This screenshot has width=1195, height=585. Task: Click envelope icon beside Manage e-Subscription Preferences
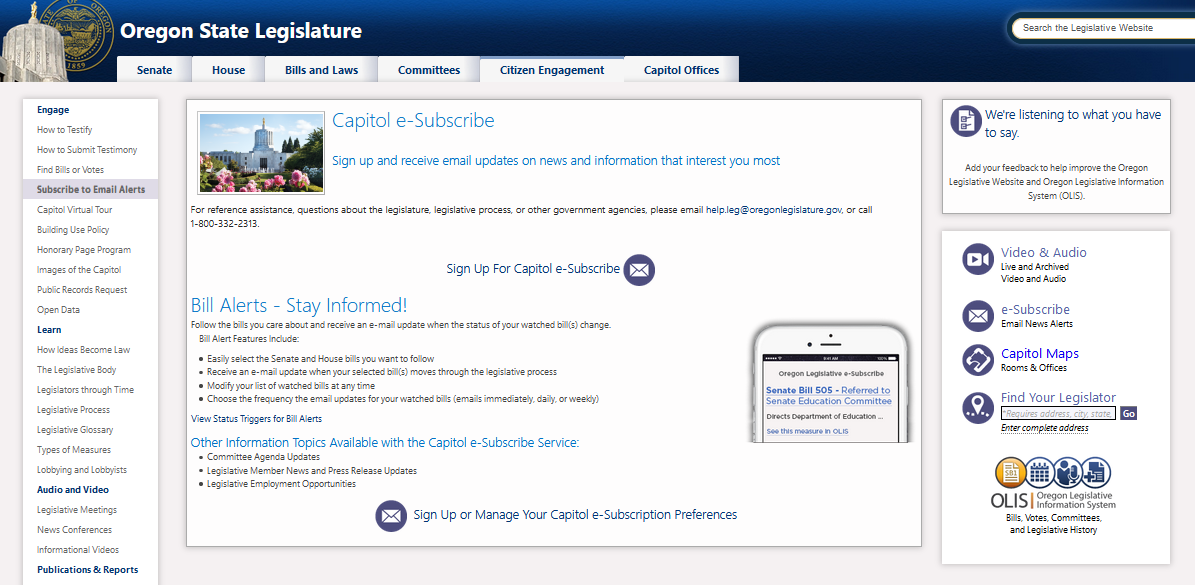(391, 516)
